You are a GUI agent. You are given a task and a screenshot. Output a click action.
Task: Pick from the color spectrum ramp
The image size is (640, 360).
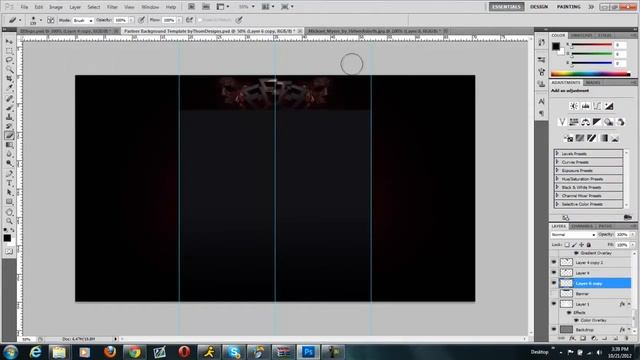point(590,74)
